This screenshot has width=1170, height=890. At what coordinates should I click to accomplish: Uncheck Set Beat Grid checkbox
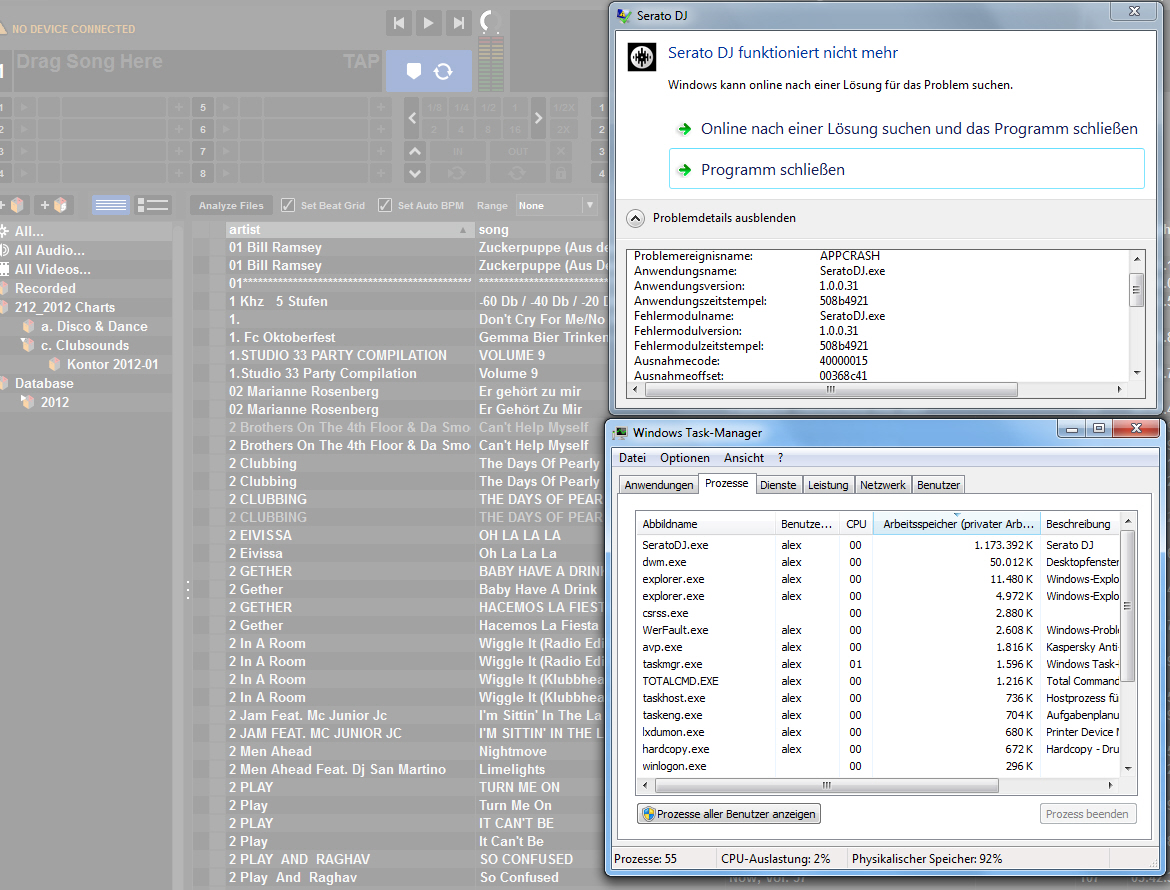click(x=287, y=205)
